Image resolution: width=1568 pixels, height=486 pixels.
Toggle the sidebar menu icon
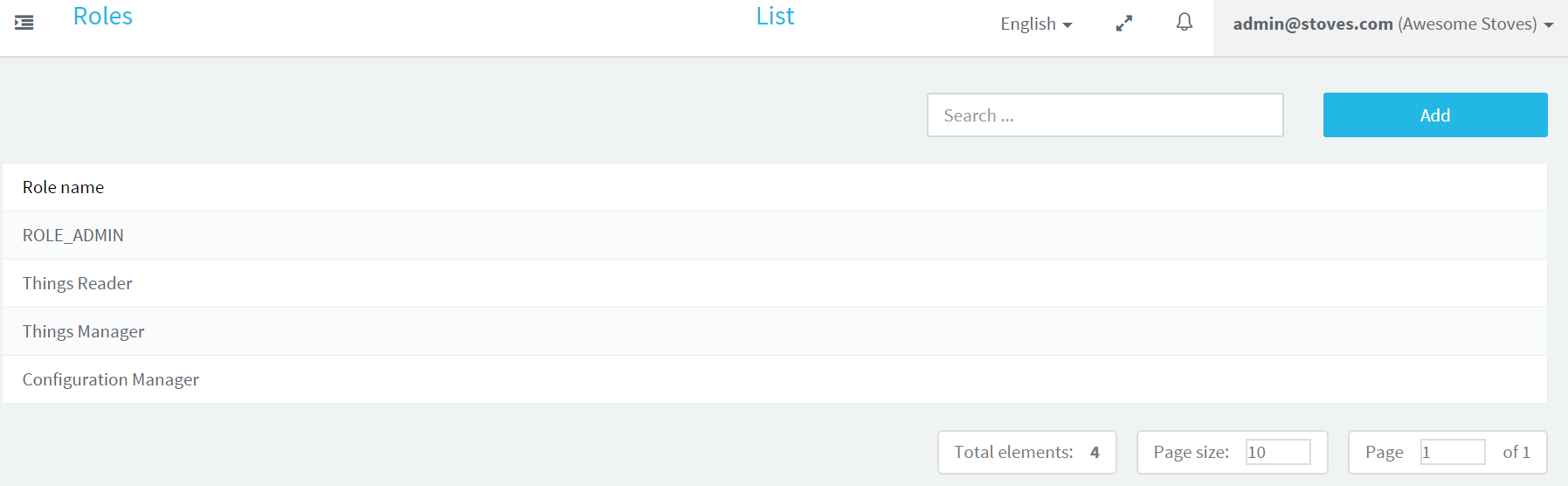click(x=24, y=23)
